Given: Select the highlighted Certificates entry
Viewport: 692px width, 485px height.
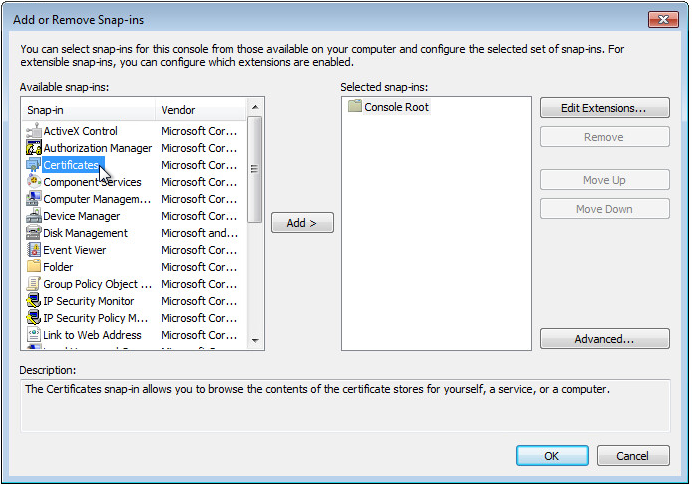Looking at the screenshot, I should 73,165.
